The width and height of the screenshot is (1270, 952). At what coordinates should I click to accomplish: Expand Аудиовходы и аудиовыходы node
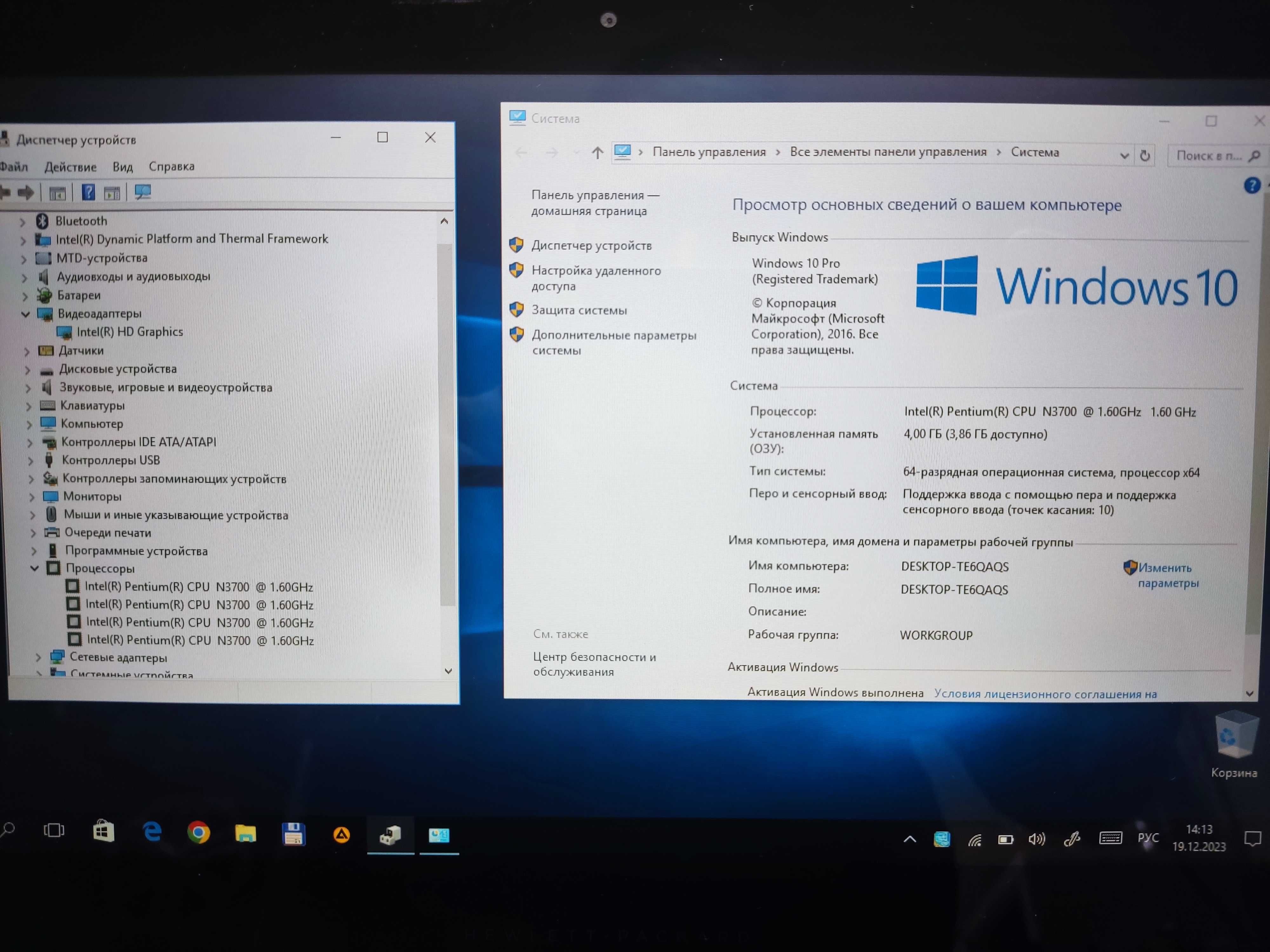pos(24,278)
